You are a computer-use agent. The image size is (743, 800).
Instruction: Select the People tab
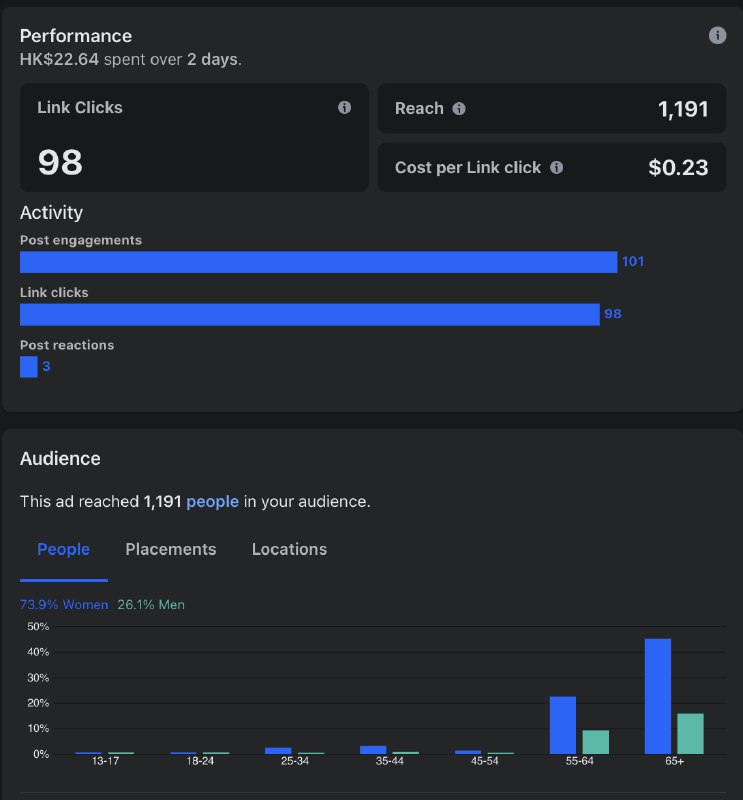pyautogui.click(x=63, y=549)
